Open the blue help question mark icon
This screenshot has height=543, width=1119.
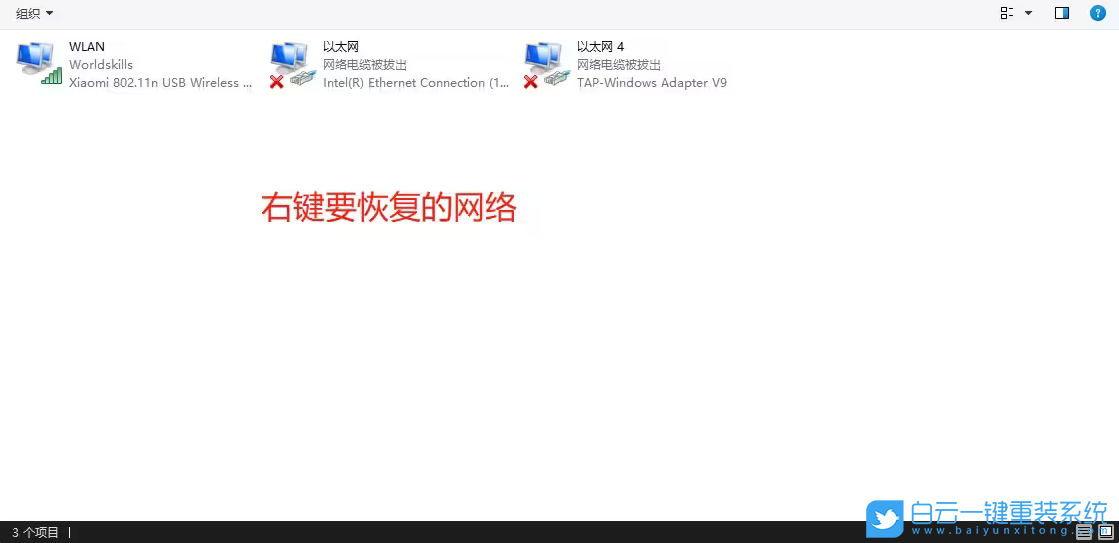(x=1098, y=13)
